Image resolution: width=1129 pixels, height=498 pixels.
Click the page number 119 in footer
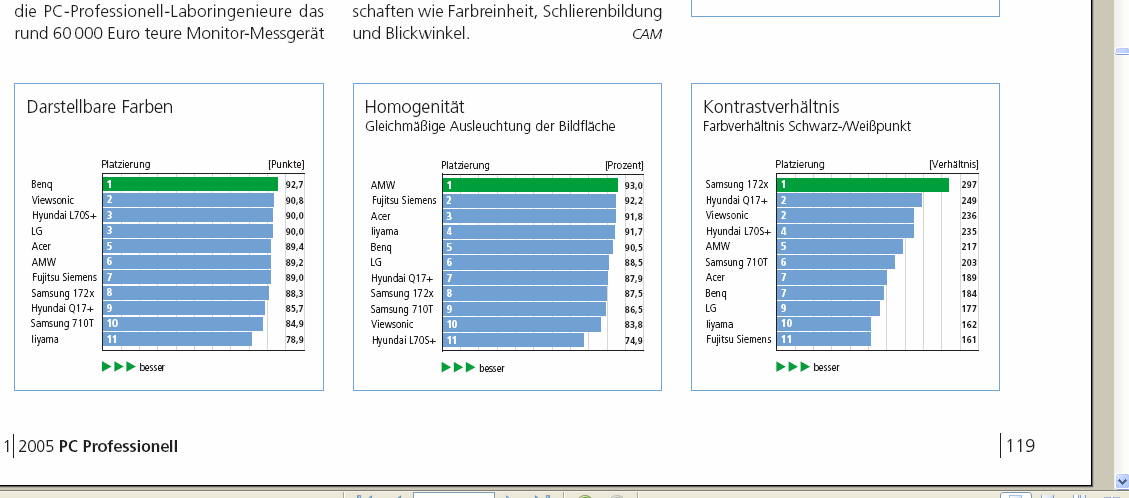(1021, 446)
